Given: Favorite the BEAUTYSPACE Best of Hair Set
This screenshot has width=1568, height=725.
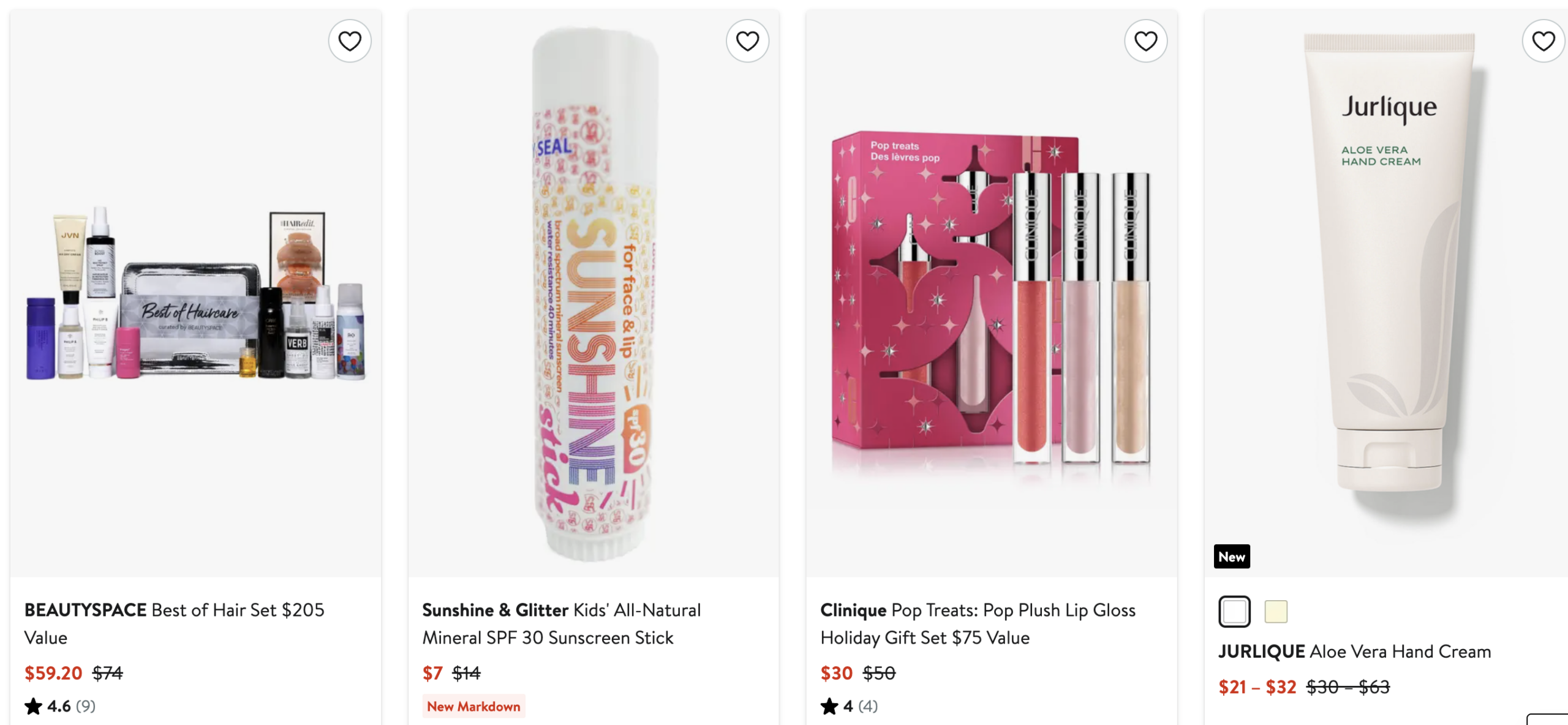Looking at the screenshot, I should pyautogui.click(x=350, y=41).
